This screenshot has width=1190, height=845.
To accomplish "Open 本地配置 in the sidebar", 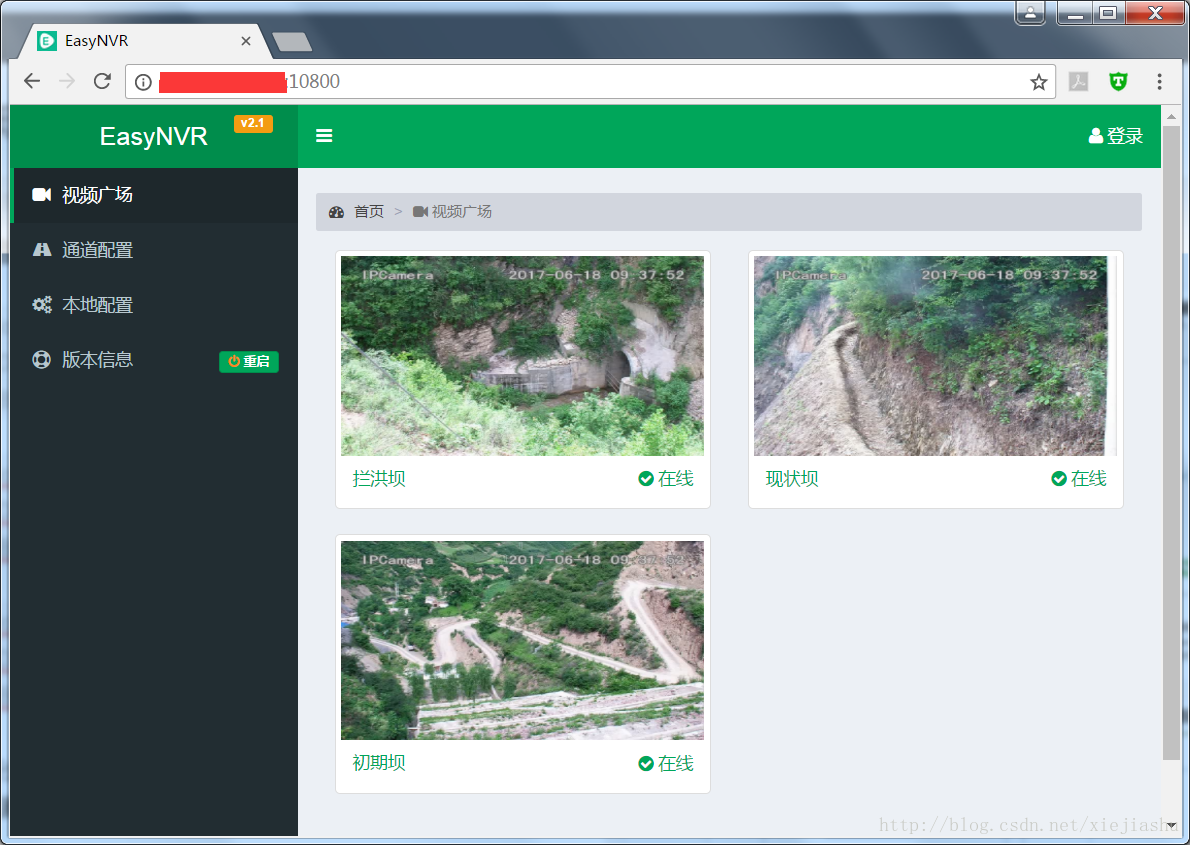I will [x=156, y=304].
